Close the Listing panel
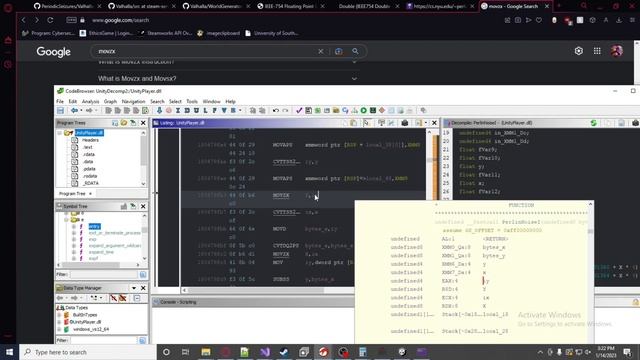640x360 pixels. (434, 123)
